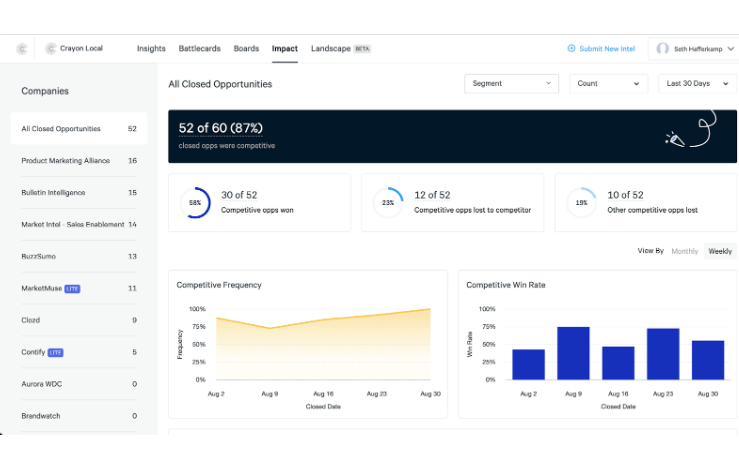The image size is (739, 461).
Task: Click the Submit New Intel link
Action: coord(605,48)
